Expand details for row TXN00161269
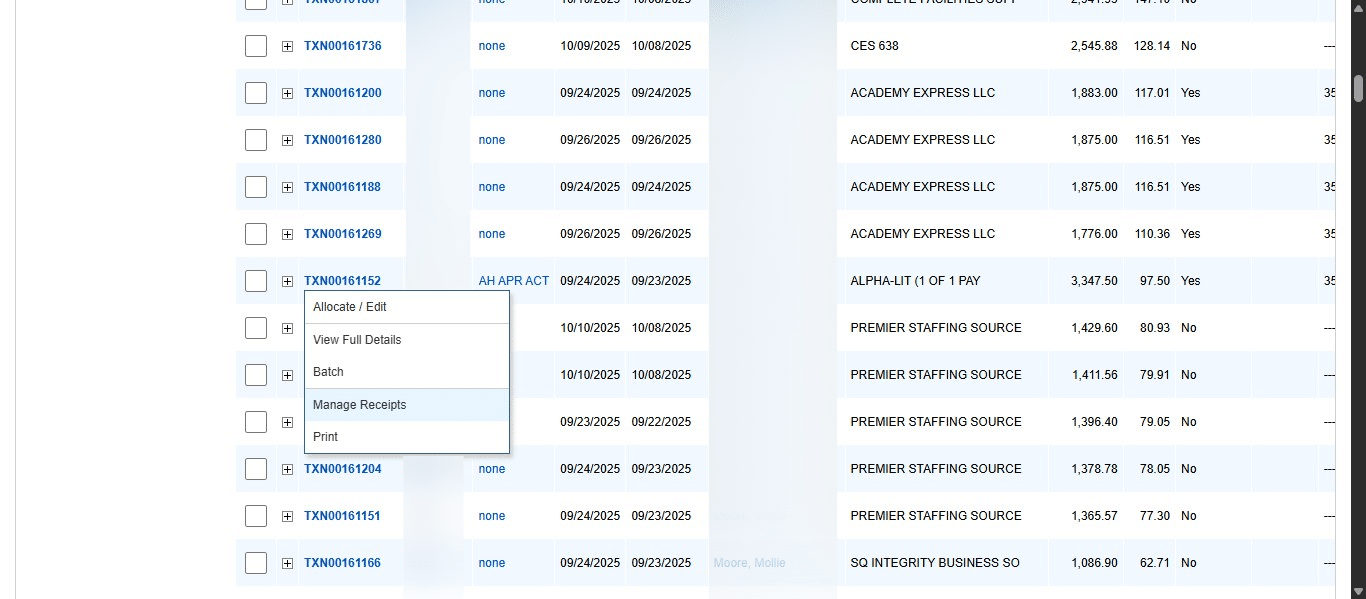The height and width of the screenshot is (599, 1366). coord(287,233)
